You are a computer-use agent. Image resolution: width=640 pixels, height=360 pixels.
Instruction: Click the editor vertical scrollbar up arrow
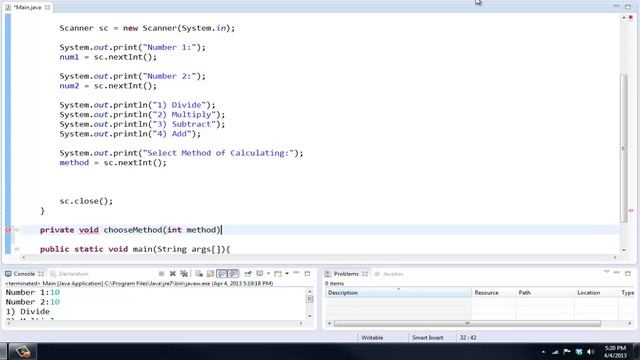pos(624,18)
